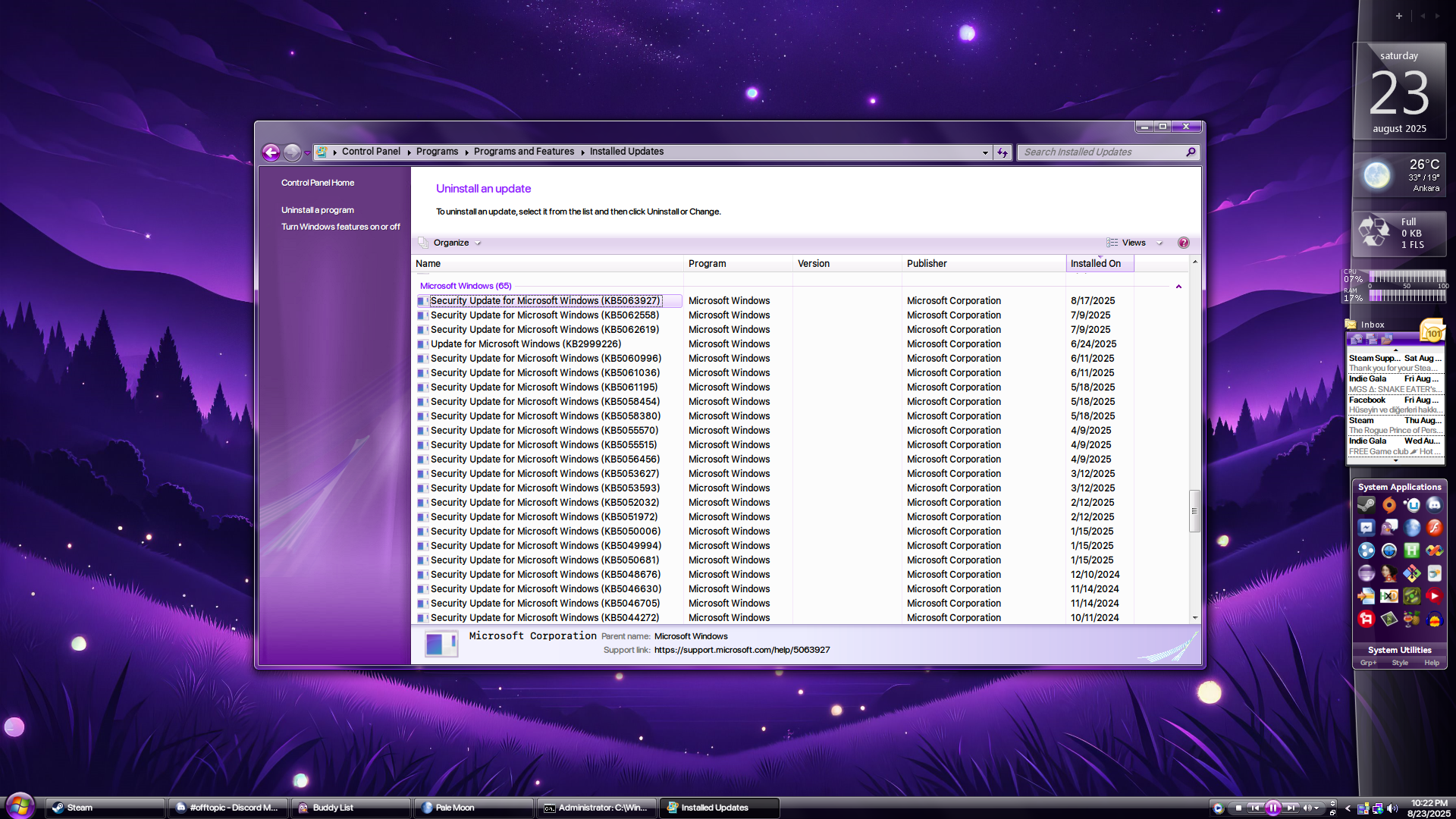Open the recent pages dropdown next to Forward

click(307, 152)
